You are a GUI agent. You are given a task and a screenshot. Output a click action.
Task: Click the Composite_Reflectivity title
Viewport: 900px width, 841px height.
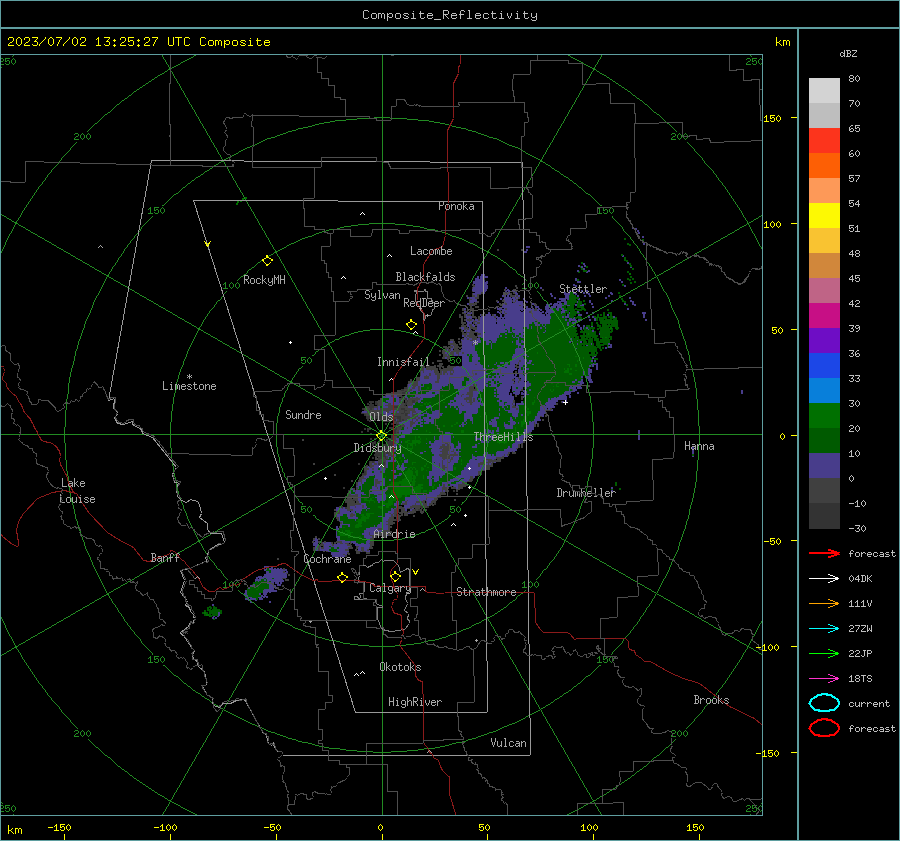[x=450, y=15]
